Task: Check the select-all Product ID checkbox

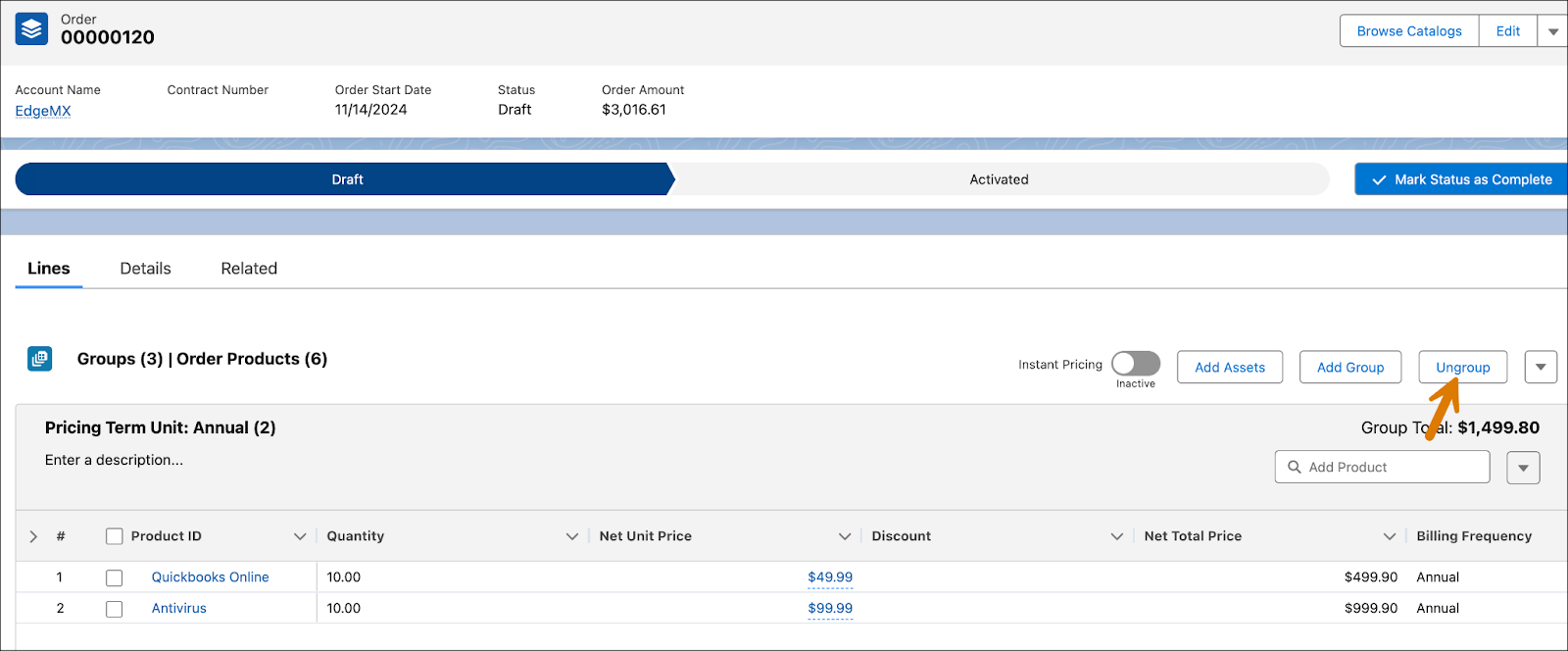Action: pos(115,536)
